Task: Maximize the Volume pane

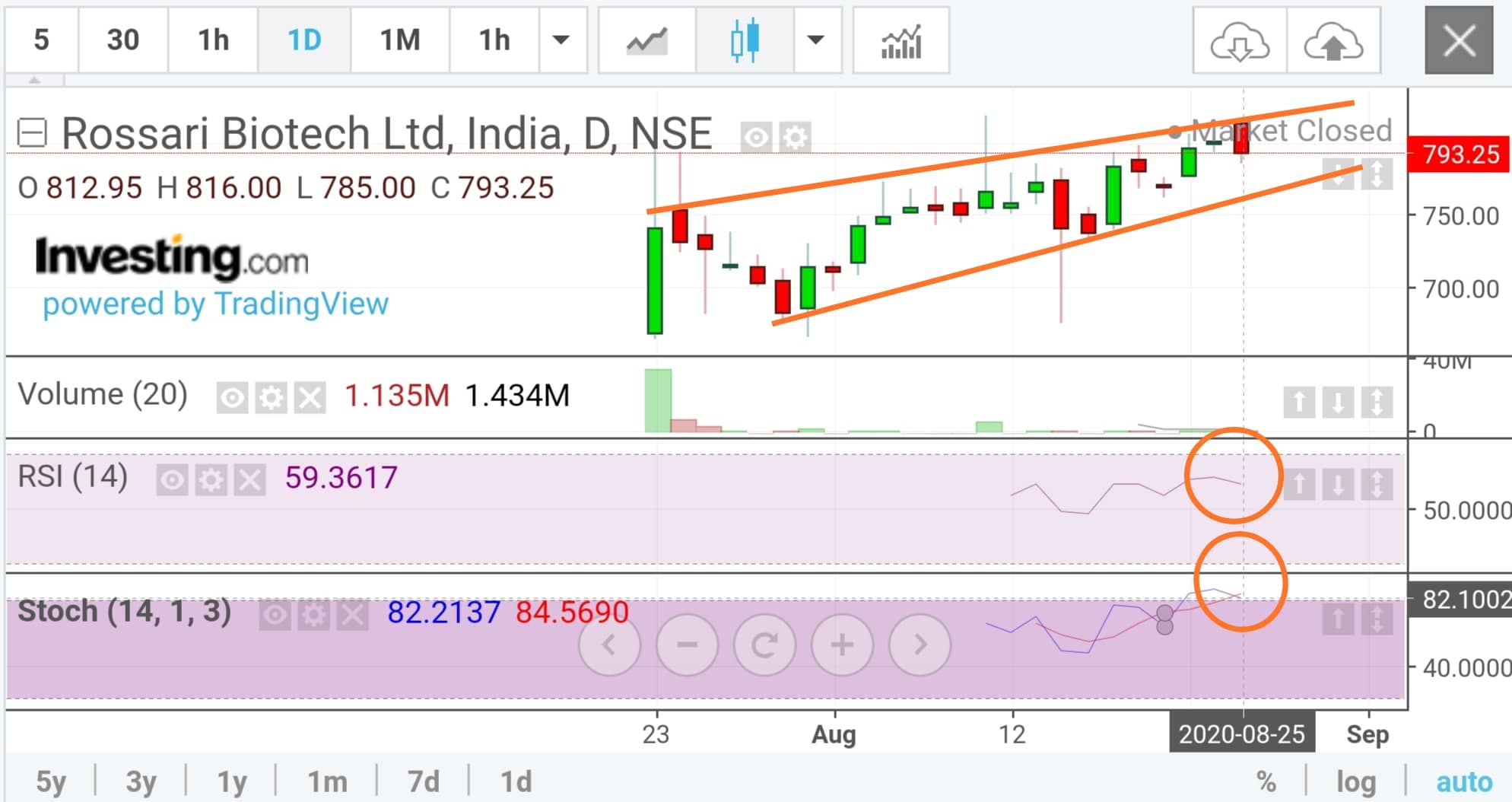Action: point(1377,402)
